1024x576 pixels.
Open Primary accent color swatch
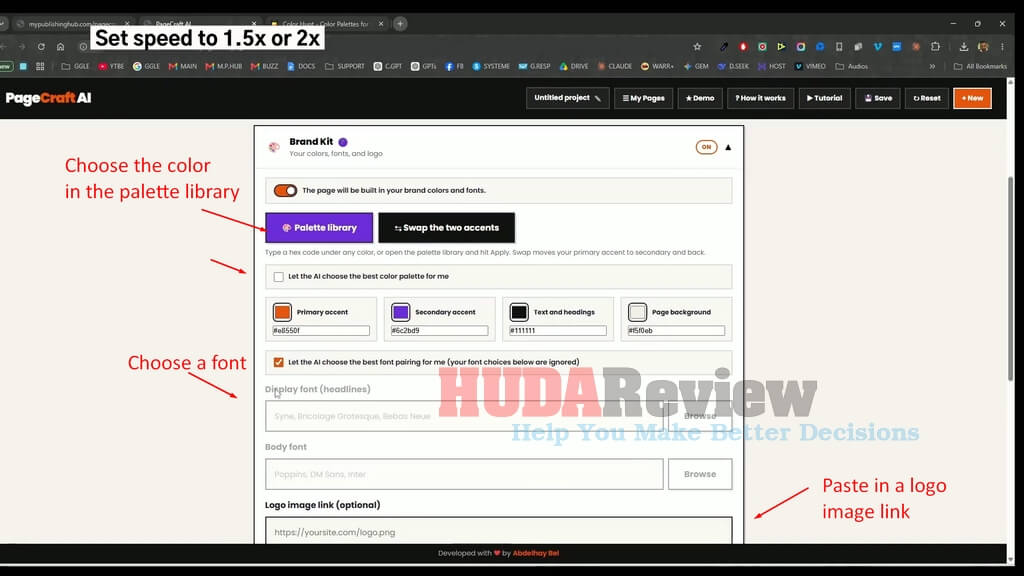point(282,312)
